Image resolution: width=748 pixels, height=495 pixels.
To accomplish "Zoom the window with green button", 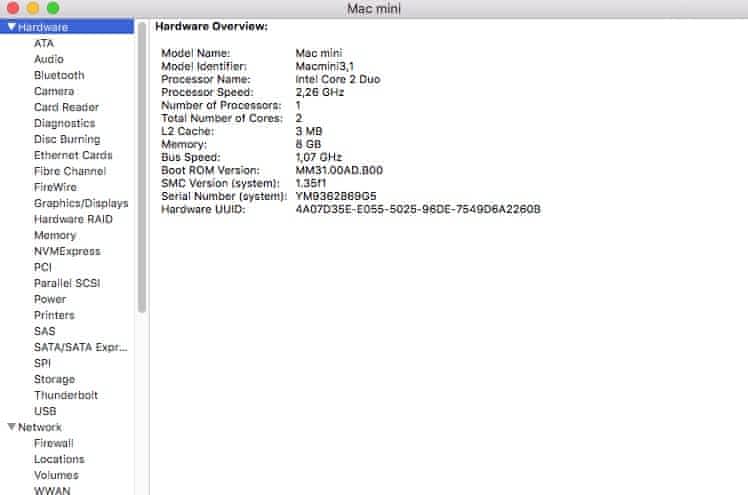I will click(x=53, y=8).
